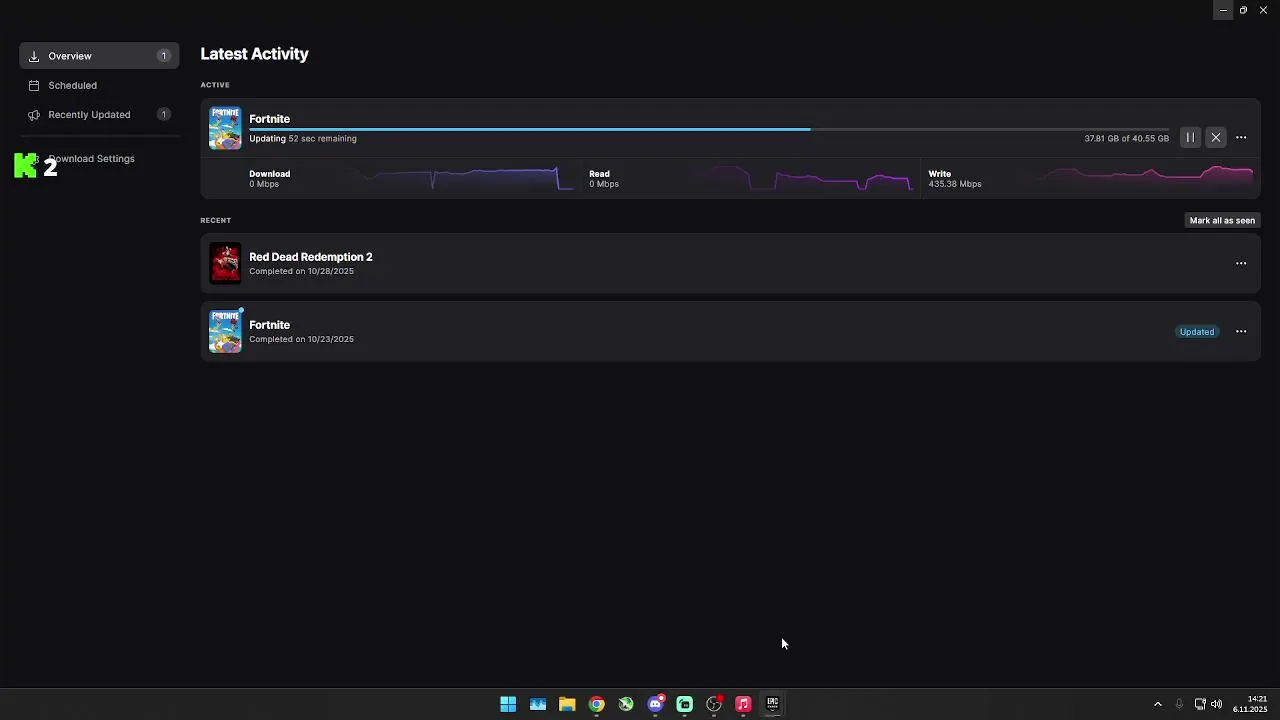Screen dimensions: 1280x720
Task: Open Discord from taskbar
Action: 655,704
